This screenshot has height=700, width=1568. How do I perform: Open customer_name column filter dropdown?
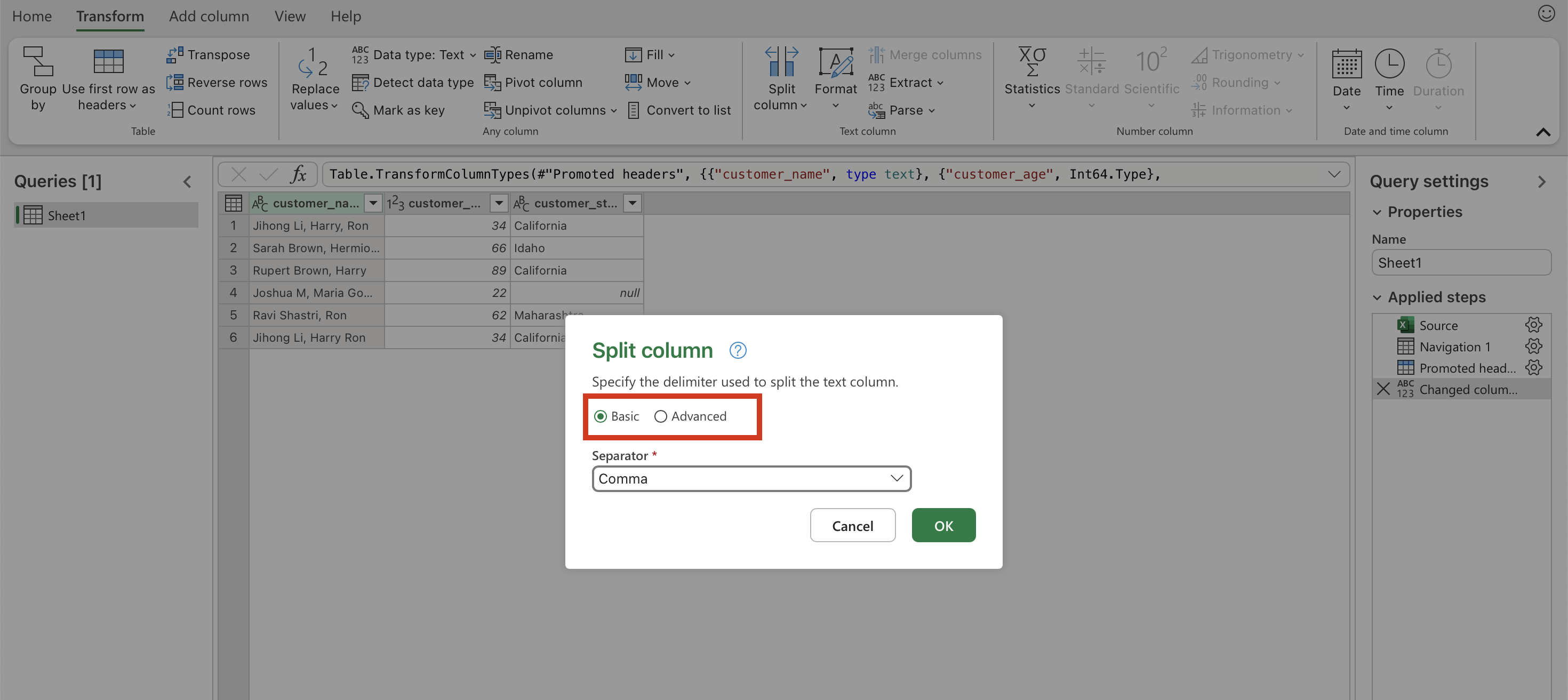click(x=372, y=203)
